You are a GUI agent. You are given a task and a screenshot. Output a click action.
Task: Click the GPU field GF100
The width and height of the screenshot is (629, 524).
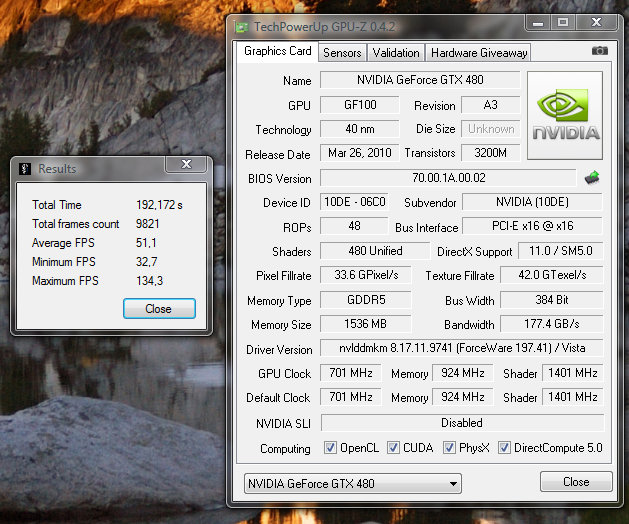click(360, 105)
